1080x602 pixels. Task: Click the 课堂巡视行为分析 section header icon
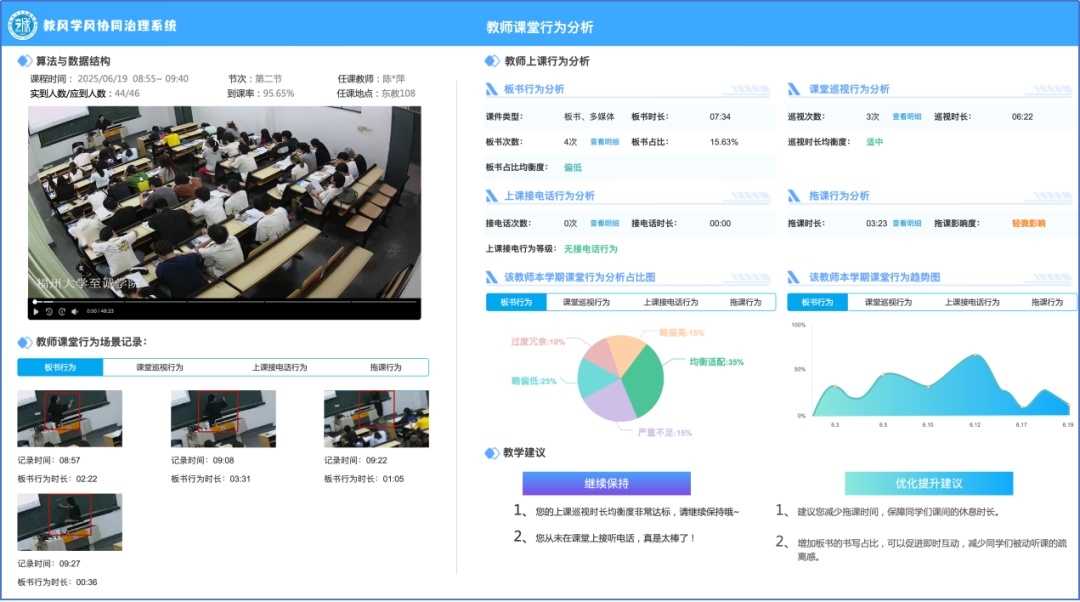(x=794, y=89)
